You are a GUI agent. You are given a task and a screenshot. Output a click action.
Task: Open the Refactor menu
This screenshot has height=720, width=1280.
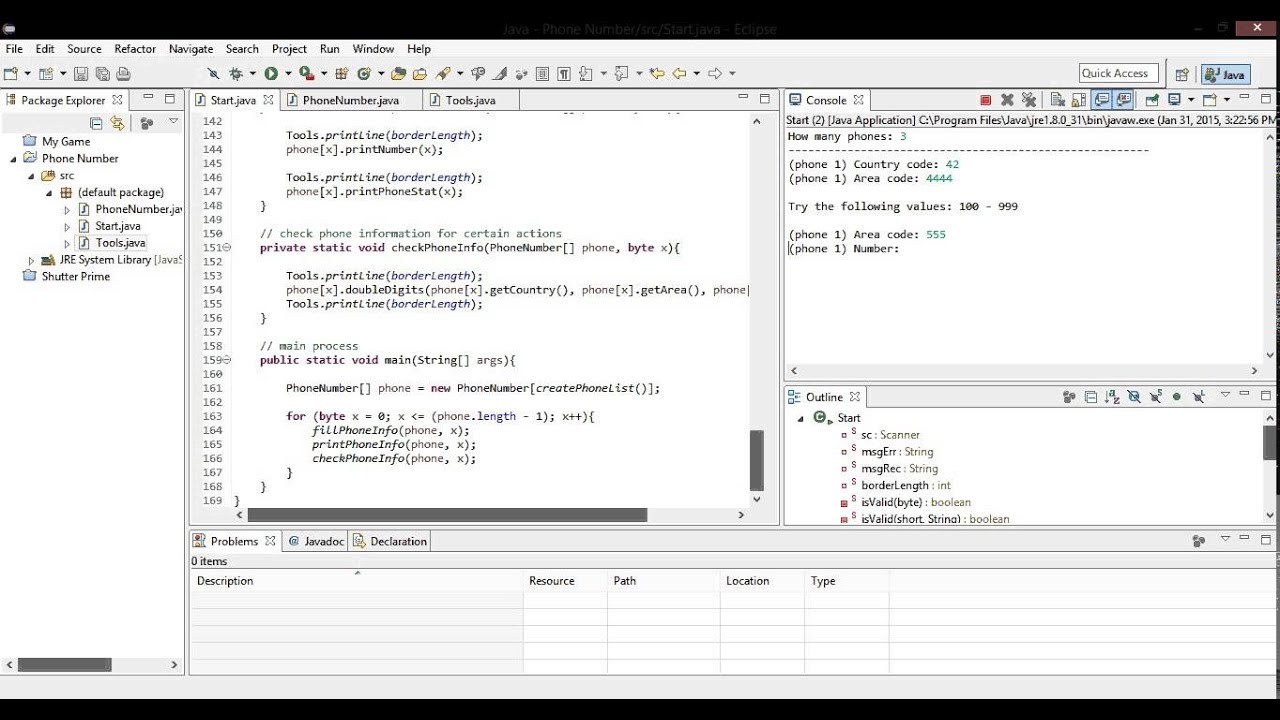coord(135,49)
